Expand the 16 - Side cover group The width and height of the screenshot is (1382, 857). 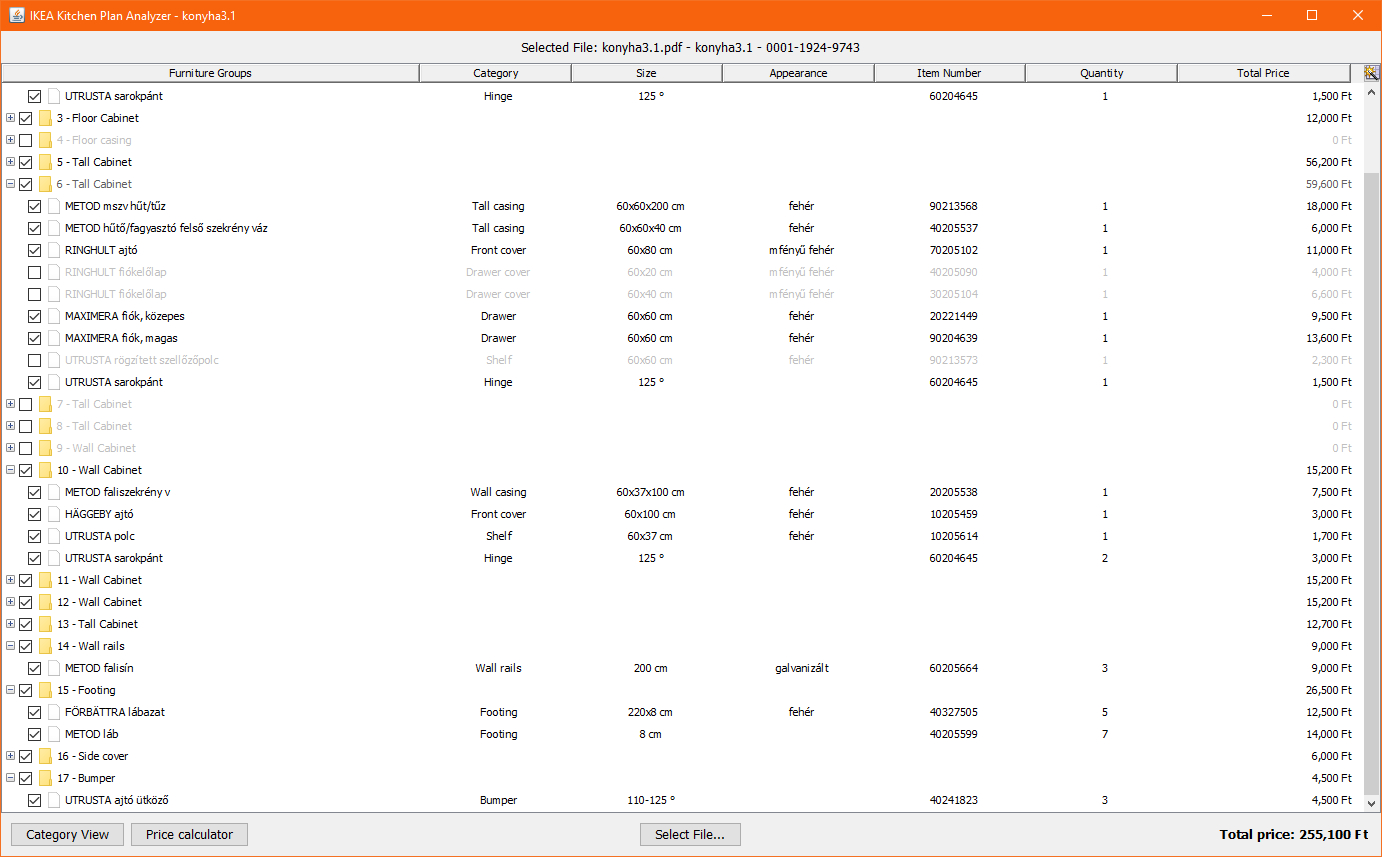(10, 756)
